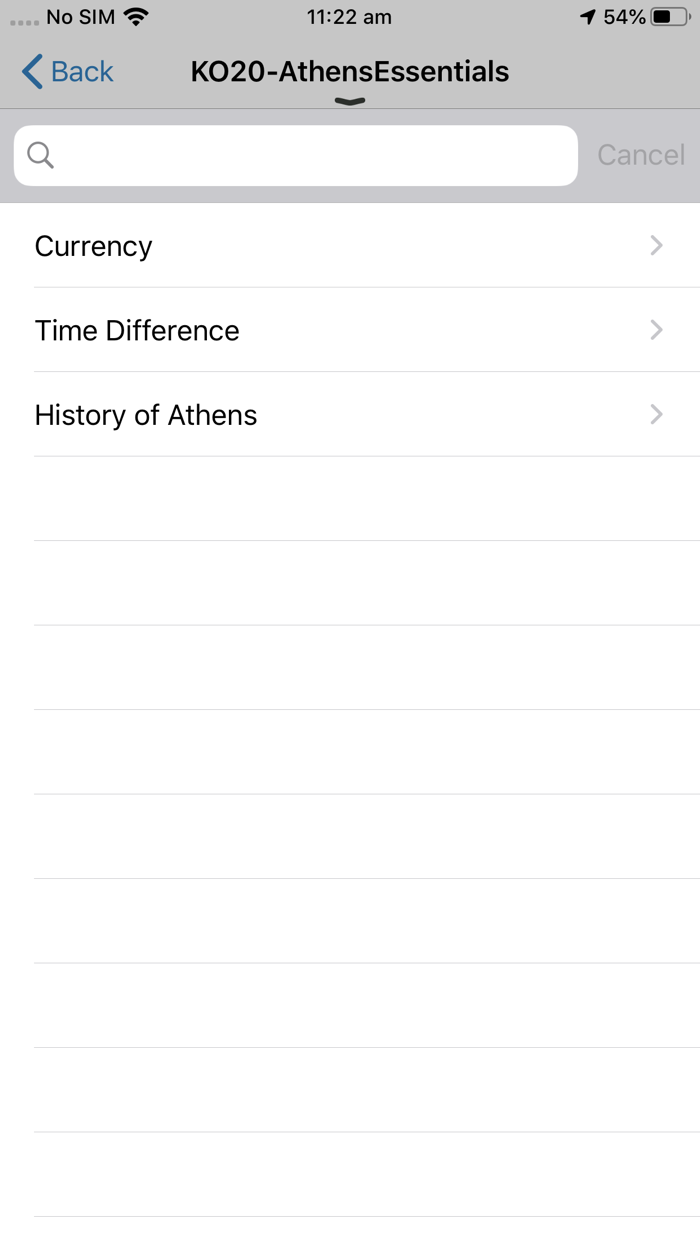Open the History of Athens entry

click(350, 414)
